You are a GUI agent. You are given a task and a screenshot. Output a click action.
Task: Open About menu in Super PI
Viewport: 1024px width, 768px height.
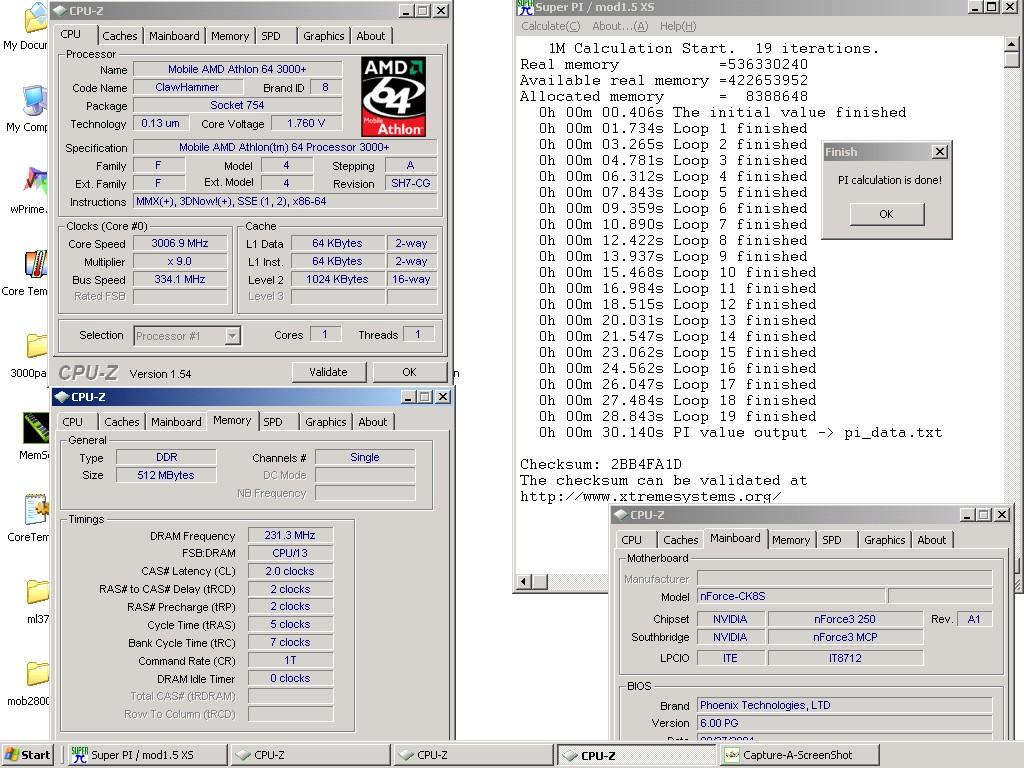[x=620, y=26]
